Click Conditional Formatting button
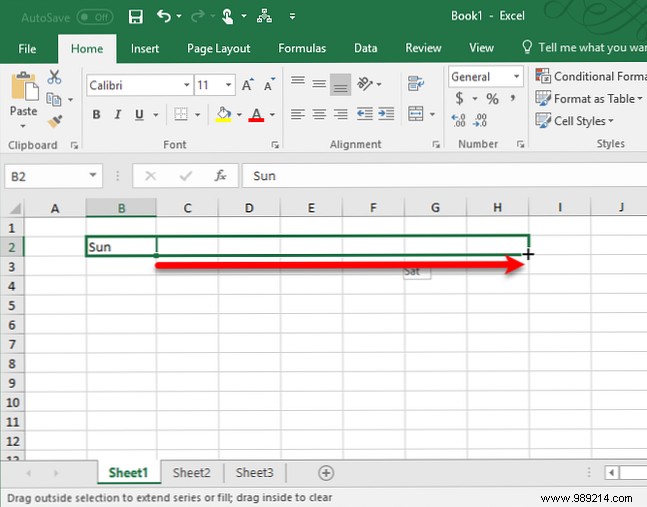The height and width of the screenshot is (507, 647). [591, 76]
